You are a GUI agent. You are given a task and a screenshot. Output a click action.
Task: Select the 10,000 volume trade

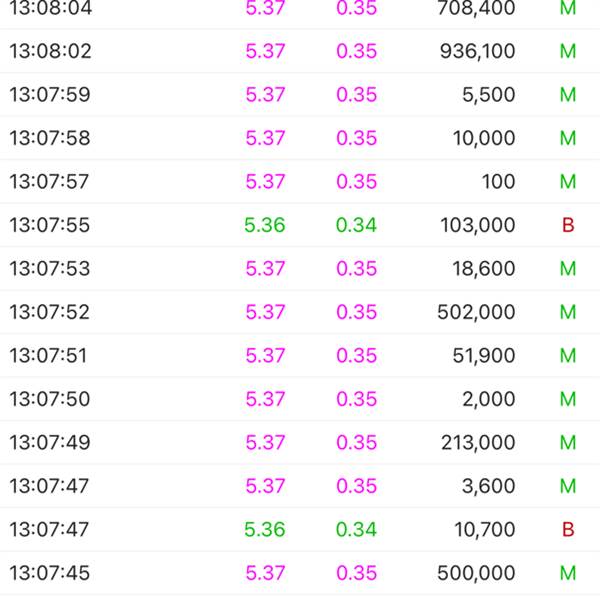click(300, 138)
